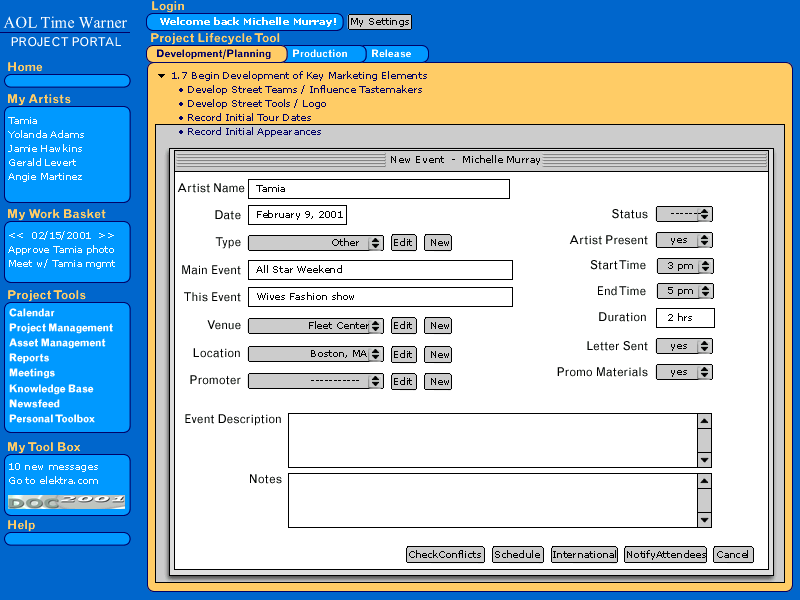Go to previous date in Work Basket

click(16, 236)
